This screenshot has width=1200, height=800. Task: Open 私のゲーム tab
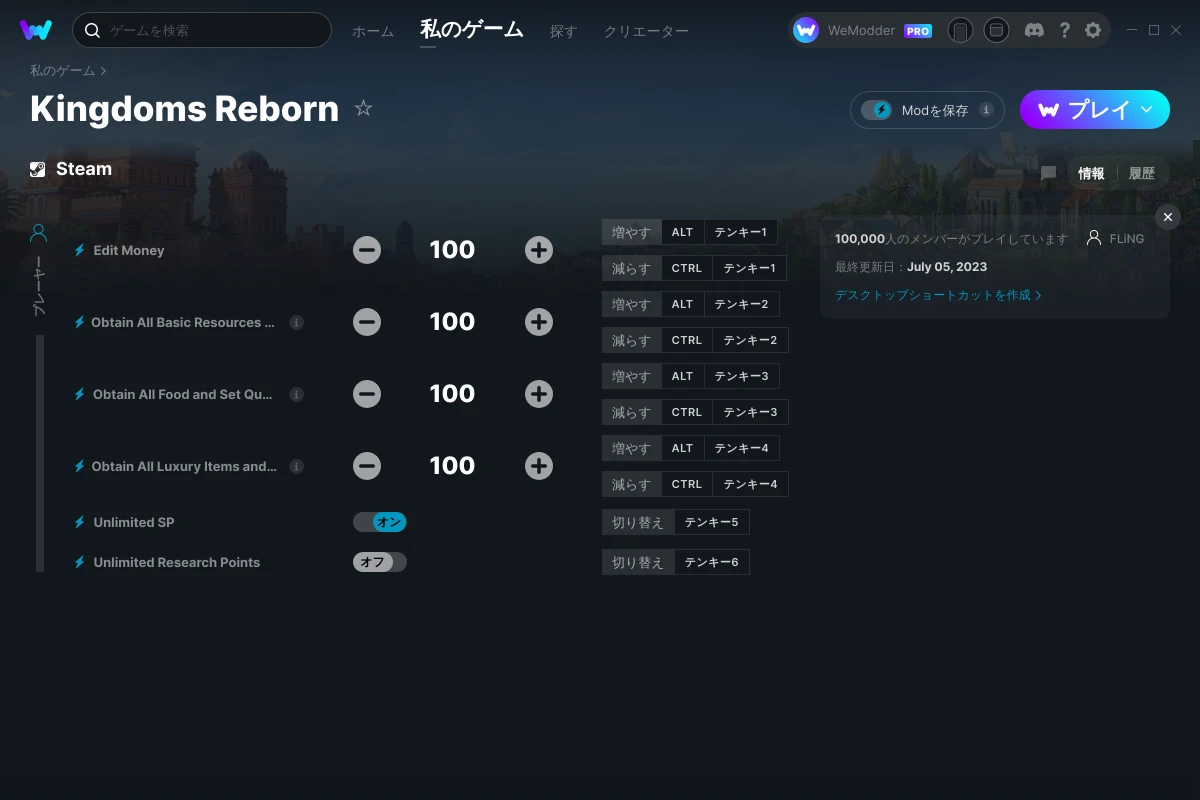472,30
